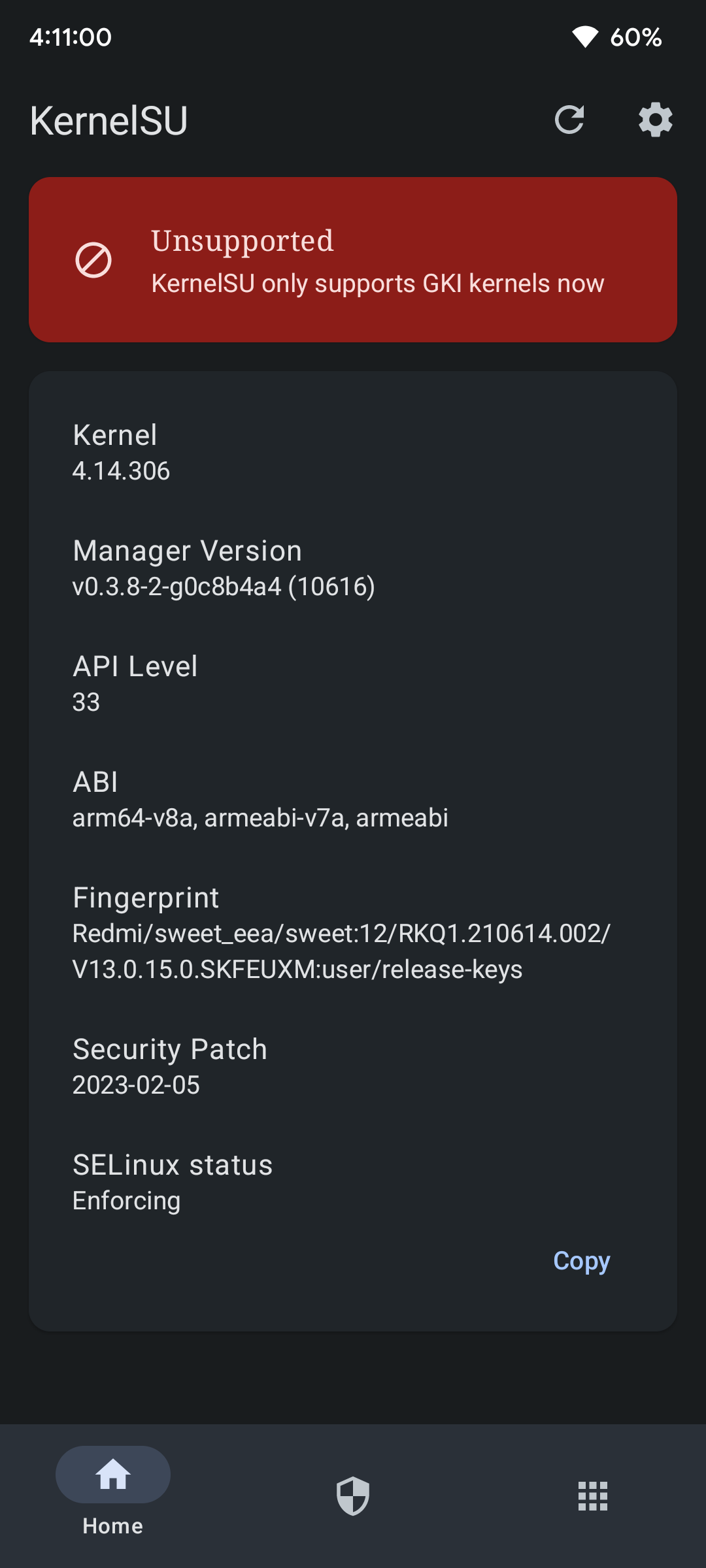The image size is (706, 1568).
Task: Tap the 60% battery indicator
Action: coord(636,37)
